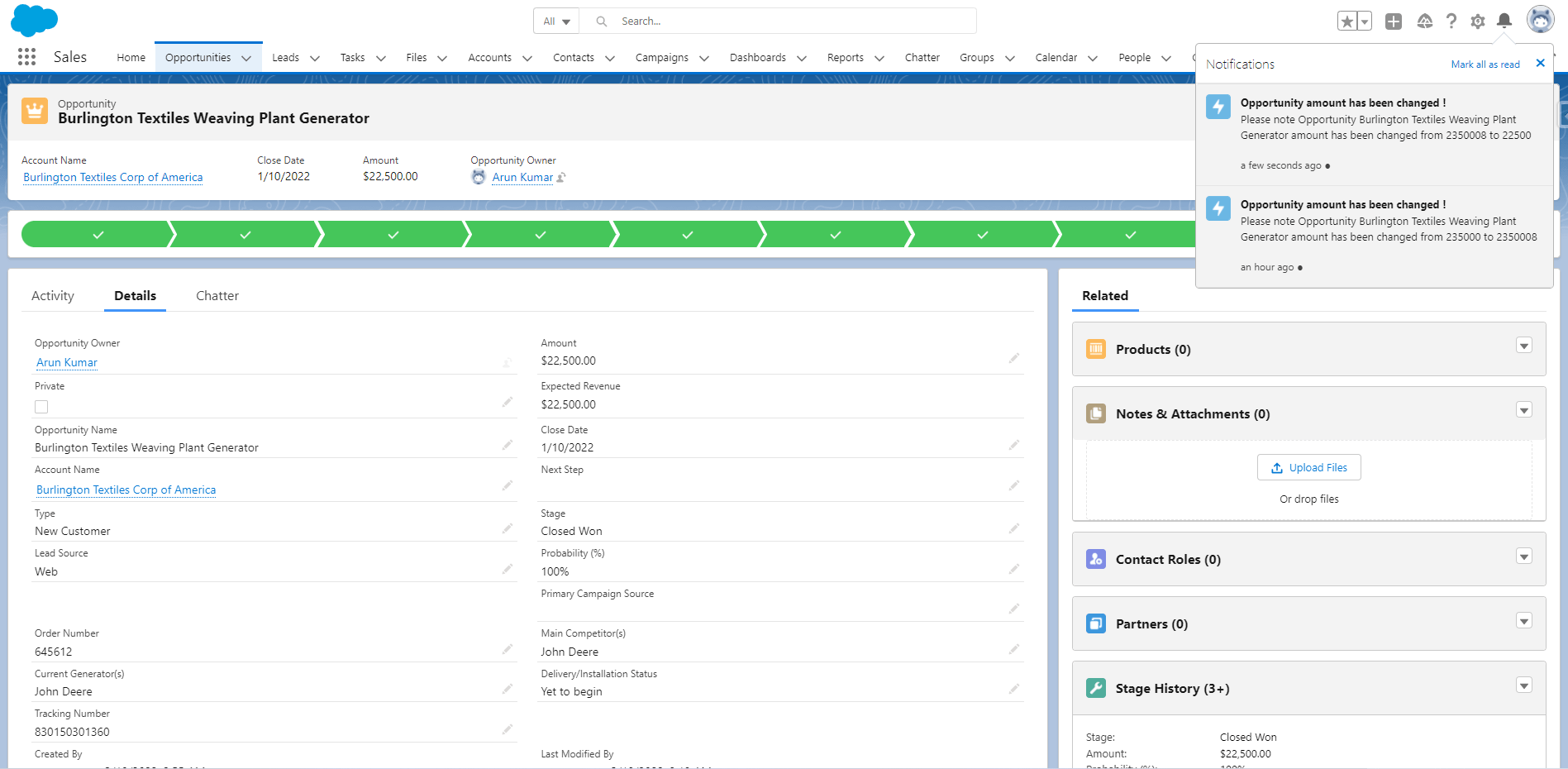The width and height of the screenshot is (1568, 769).
Task: Open the notification from an hour ago
Action: point(1375,236)
